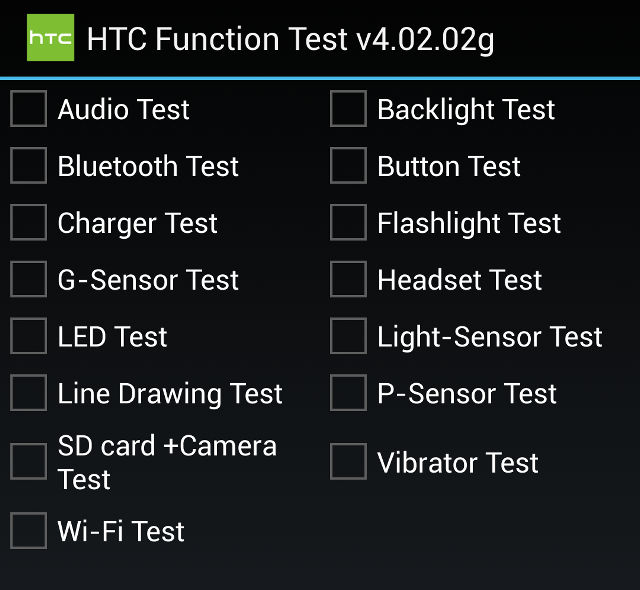Check the Wi-Fi Test box
The height and width of the screenshot is (590, 640).
(29, 531)
